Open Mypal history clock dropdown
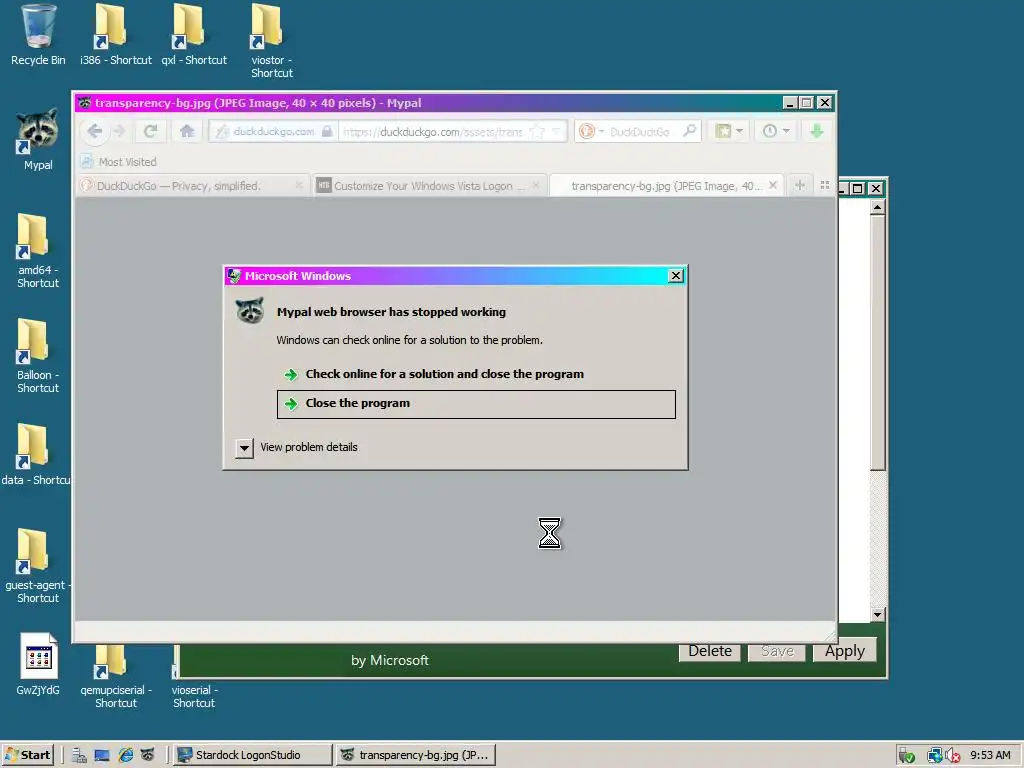Viewport: 1024px width, 768px height. tap(776, 131)
